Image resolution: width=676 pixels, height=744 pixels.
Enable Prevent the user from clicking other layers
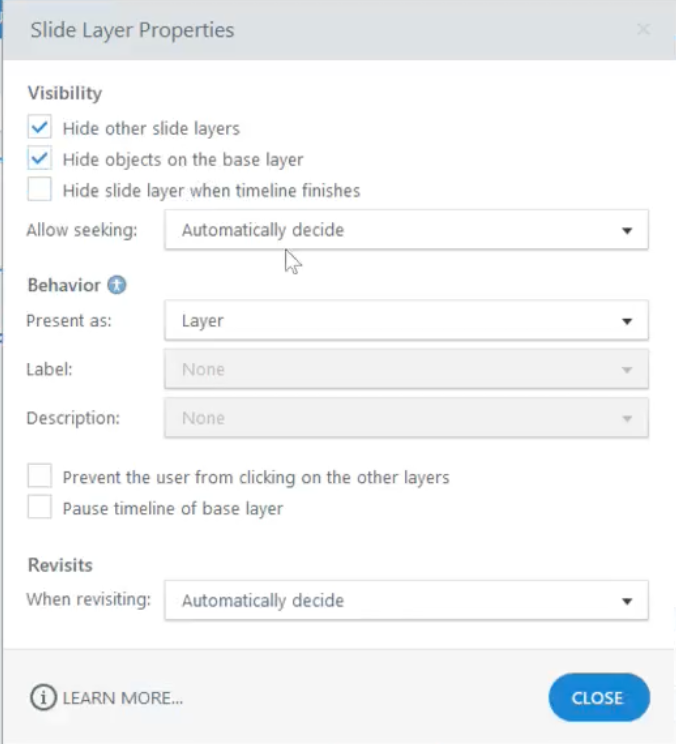(40, 476)
